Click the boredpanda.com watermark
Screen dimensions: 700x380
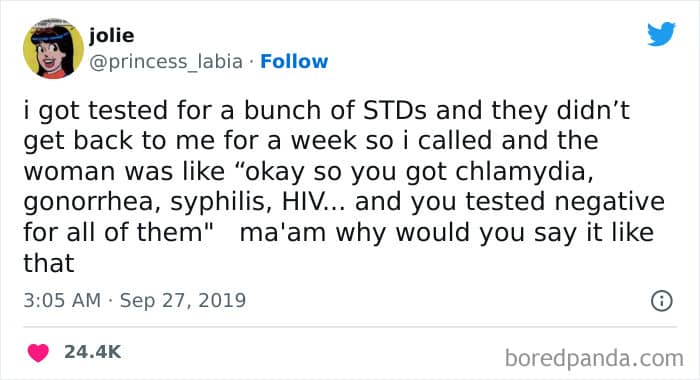tap(594, 359)
